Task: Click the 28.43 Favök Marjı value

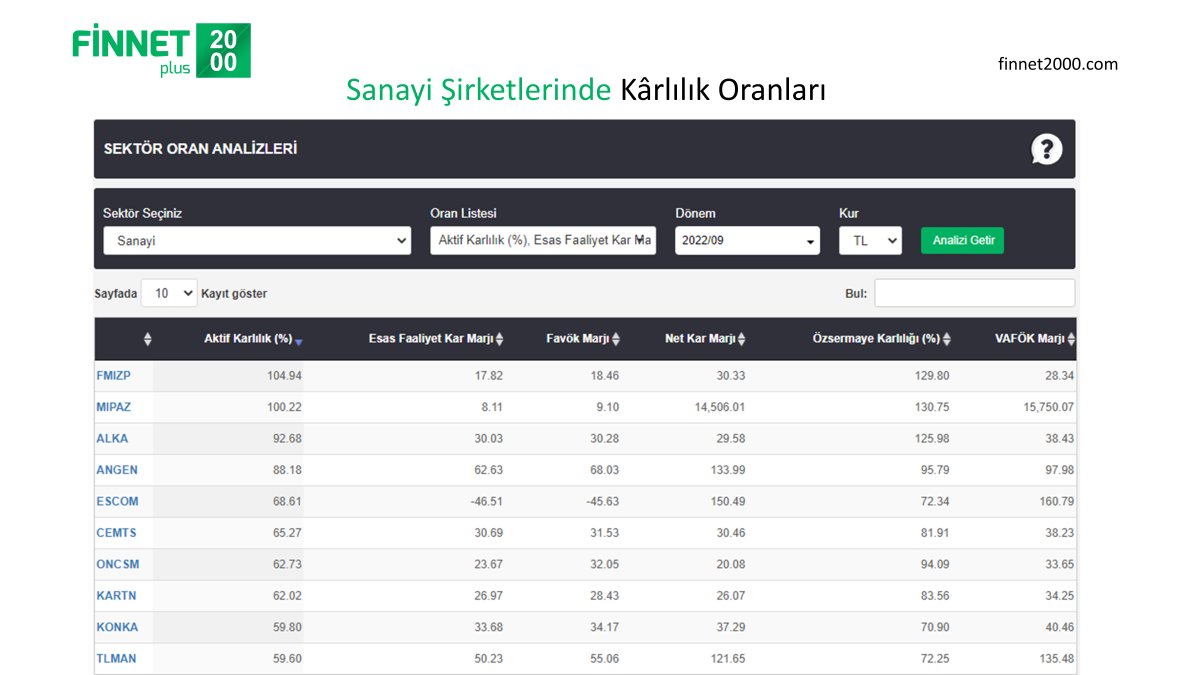Action: (x=606, y=595)
